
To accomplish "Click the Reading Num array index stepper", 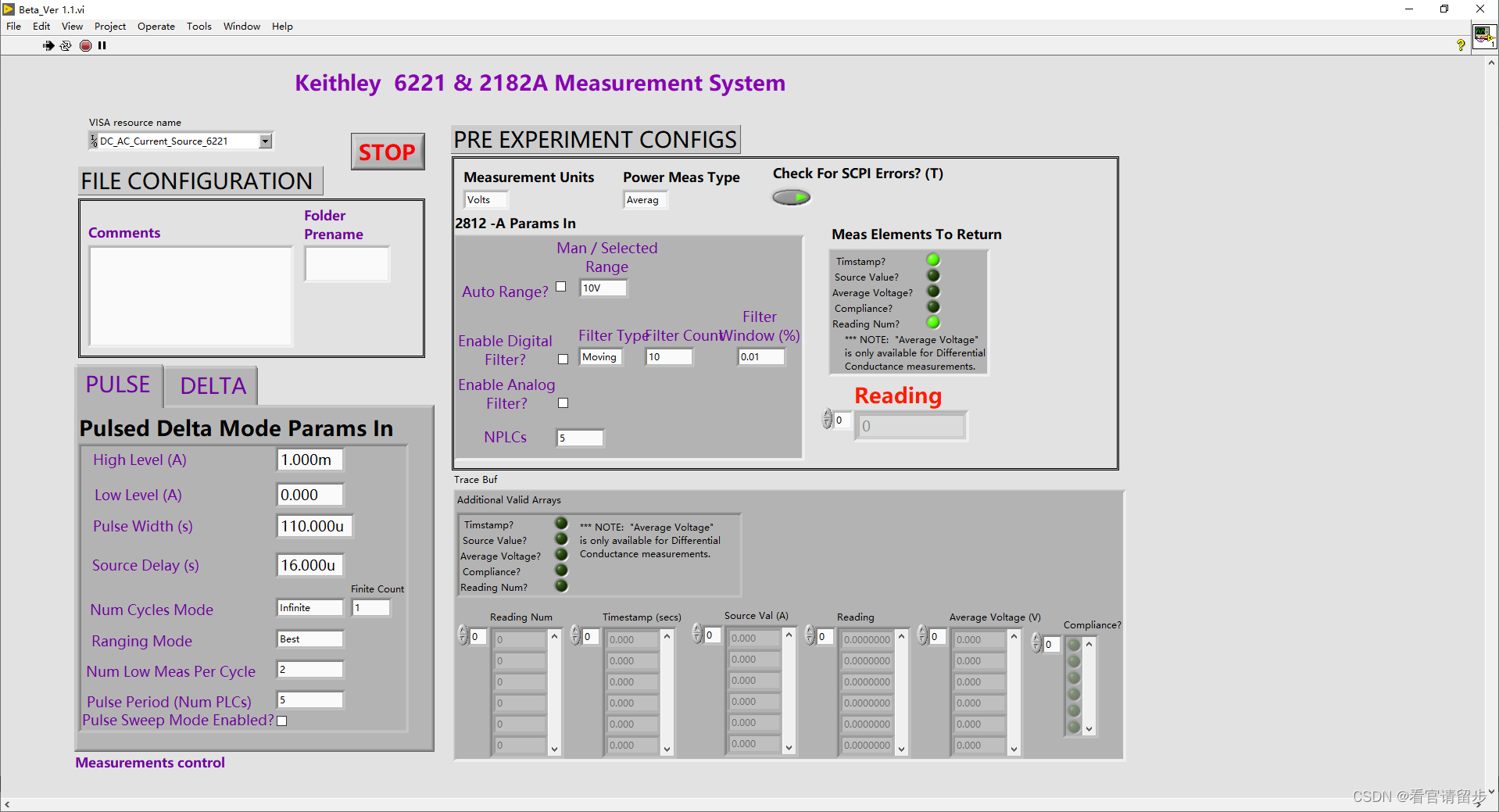I will tap(463, 635).
